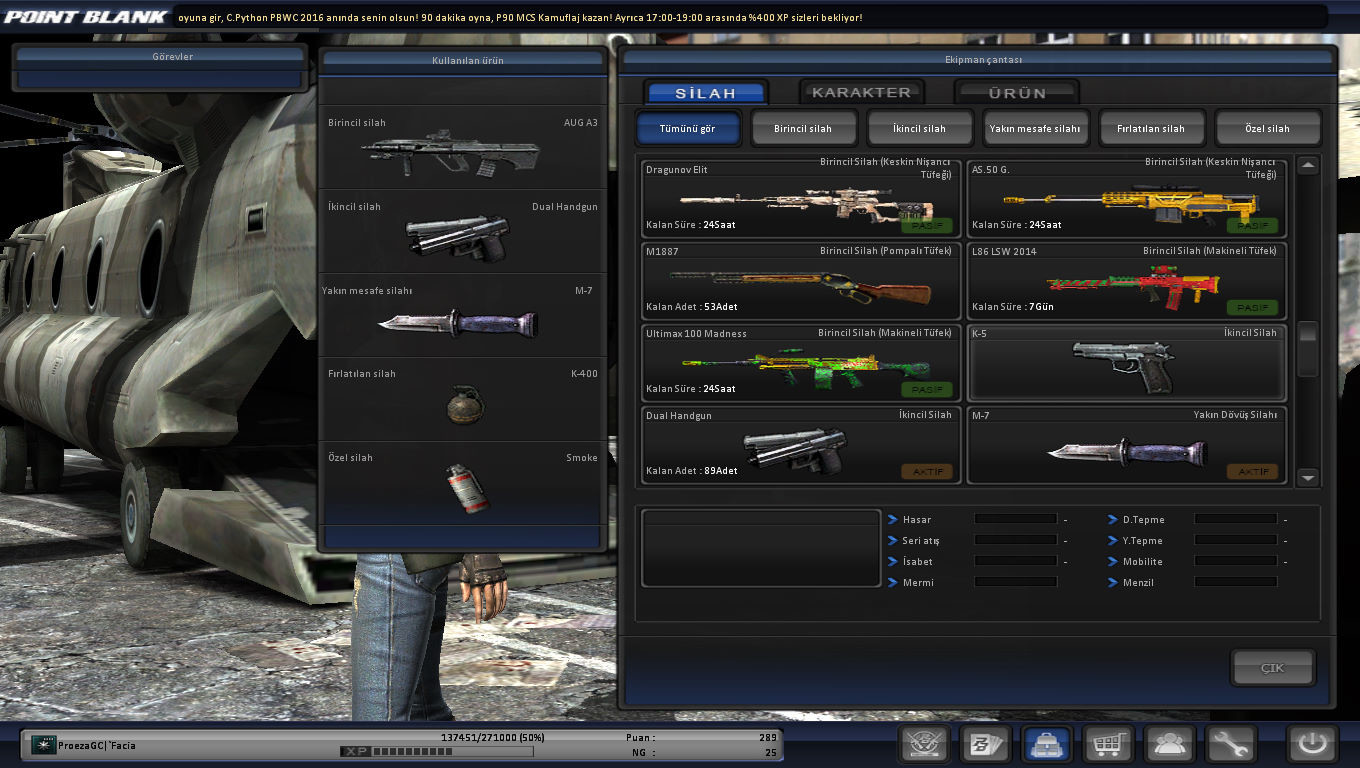The height and width of the screenshot is (768, 1360).
Task: Click the NG value 25
Action: tap(770, 752)
